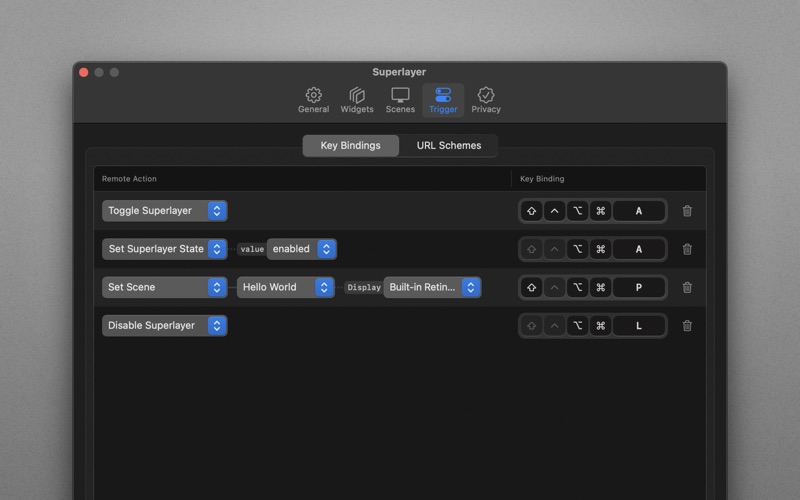
Task: Switch to the URL Schemes tab
Action: click(x=448, y=146)
